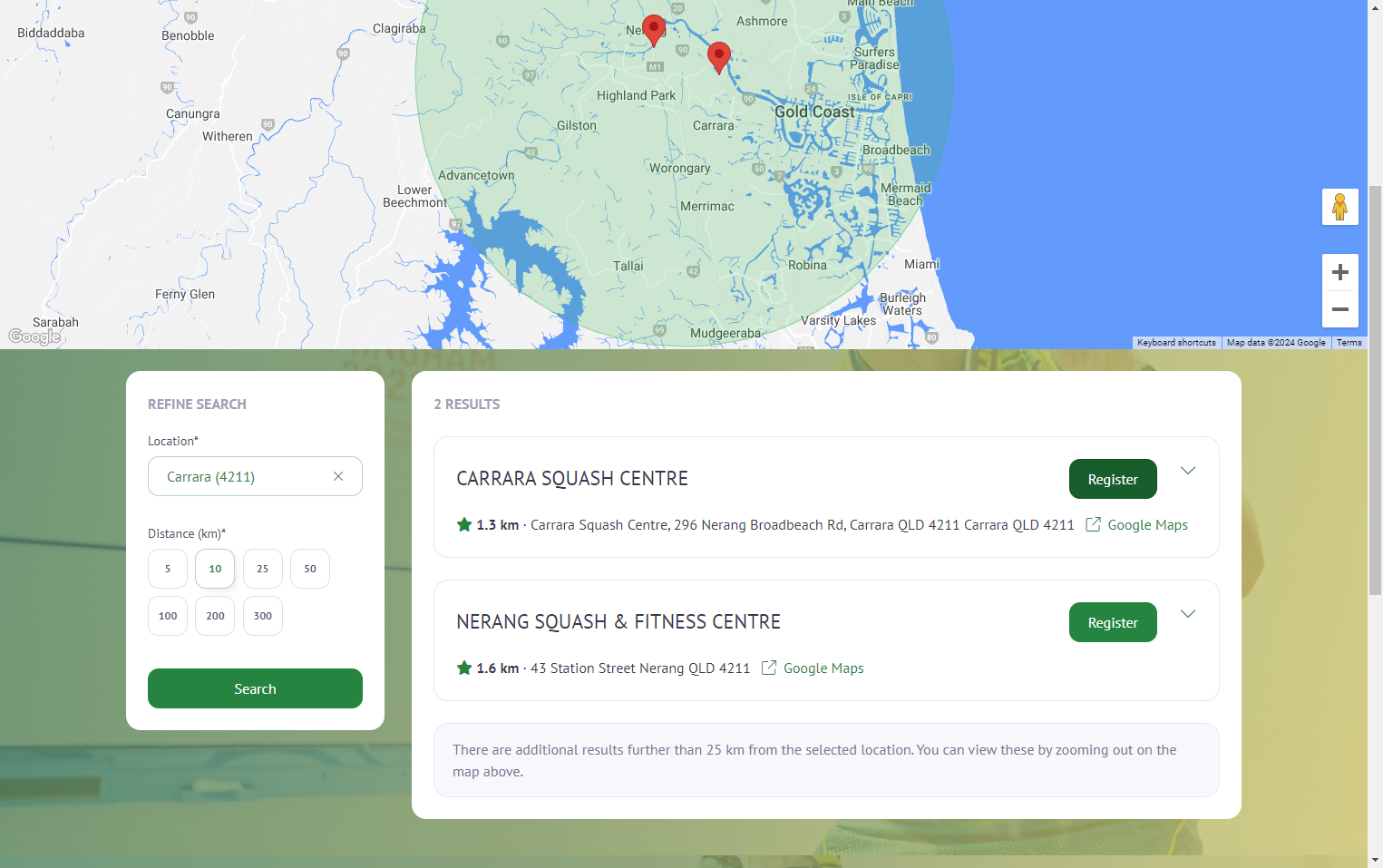Open Google Maps link for Nerang Squash

pos(823,668)
